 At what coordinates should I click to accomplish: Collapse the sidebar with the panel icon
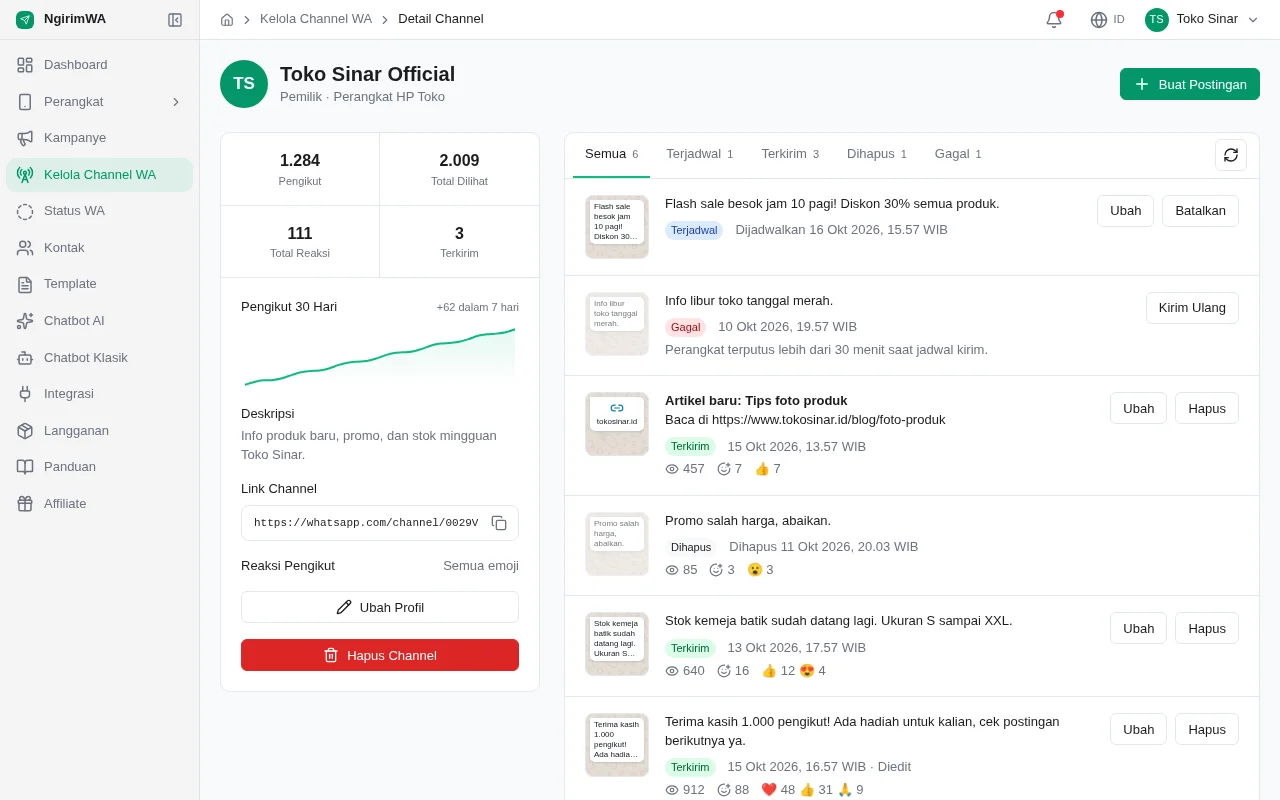pos(175,19)
